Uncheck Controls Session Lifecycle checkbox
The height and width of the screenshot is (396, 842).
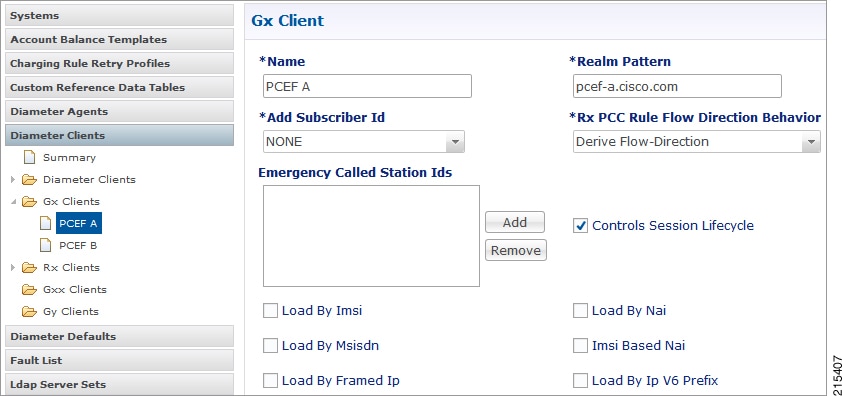[x=580, y=226]
